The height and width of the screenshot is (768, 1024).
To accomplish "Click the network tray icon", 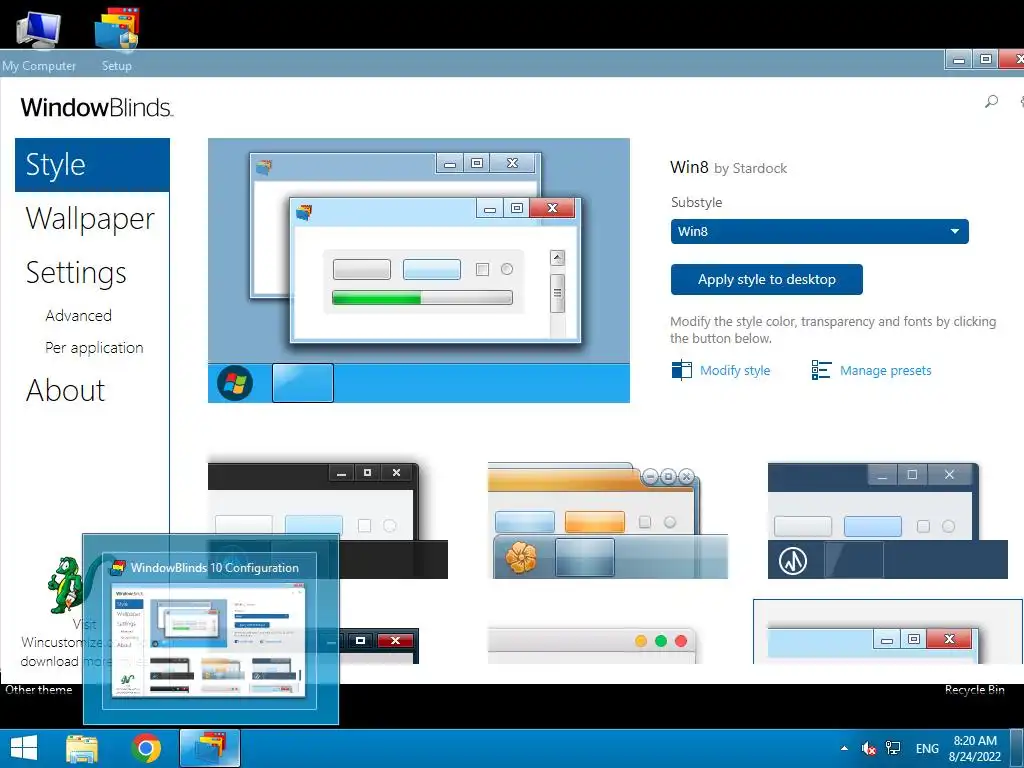I will coord(893,748).
